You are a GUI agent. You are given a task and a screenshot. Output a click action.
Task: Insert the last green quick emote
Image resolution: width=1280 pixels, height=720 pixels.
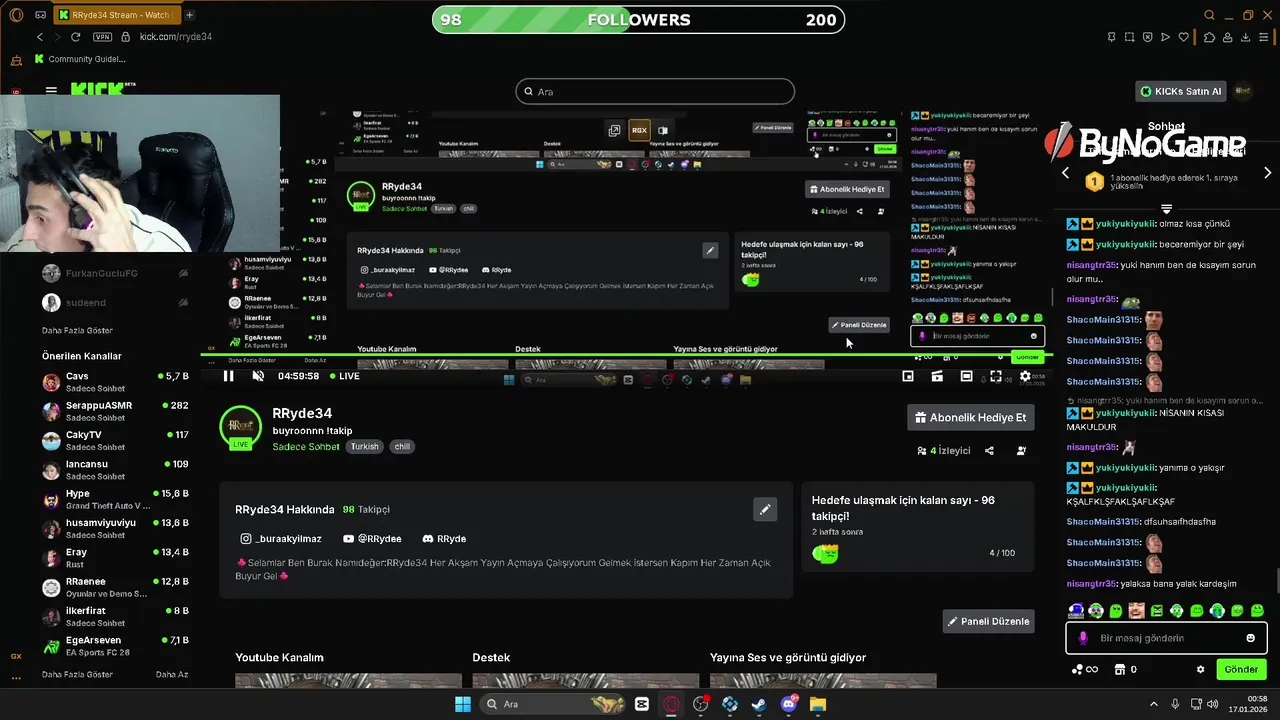(x=1257, y=610)
